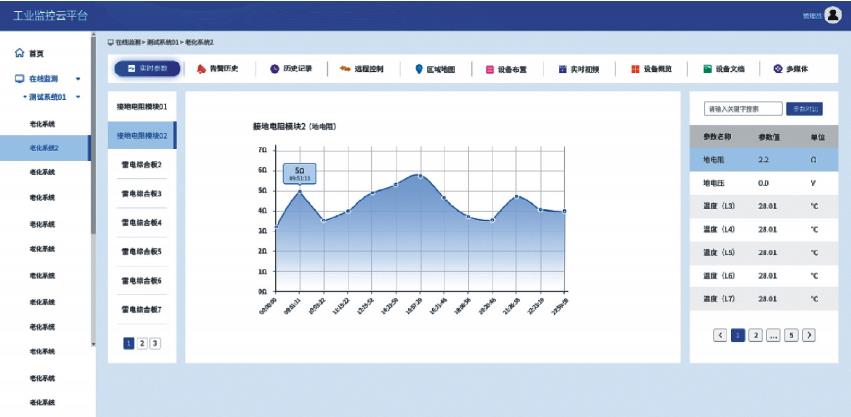Click the 5Ω tooltip on the chart
Image resolution: width=851 pixels, height=417 pixels.
[x=300, y=173]
